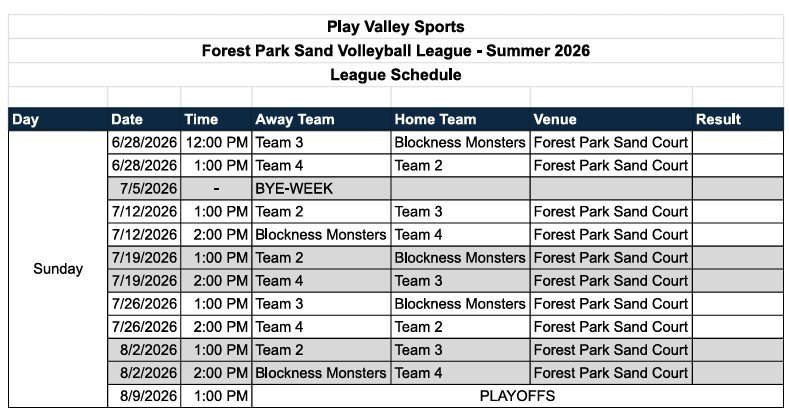Click the merged Sunday day cell
The width and height of the screenshot is (789, 420).
tap(58, 269)
